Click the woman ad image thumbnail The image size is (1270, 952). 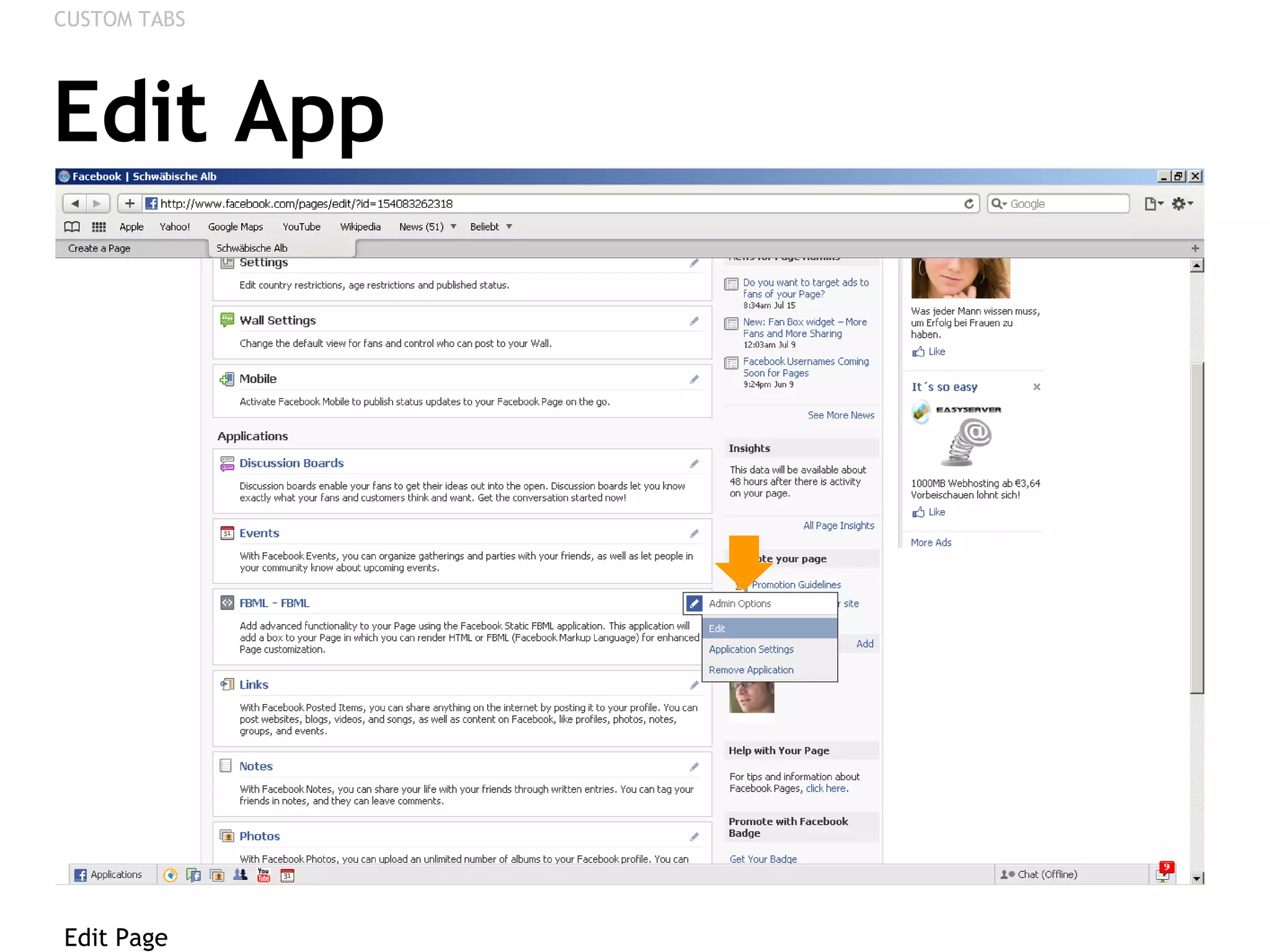point(961,278)
